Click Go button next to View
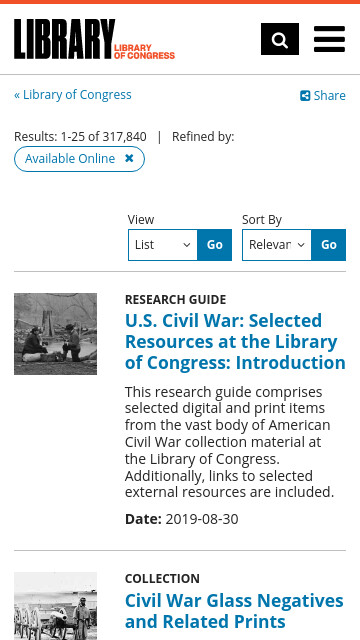The height and width of the screenshot is (640, 360). [x=215, y=245]
